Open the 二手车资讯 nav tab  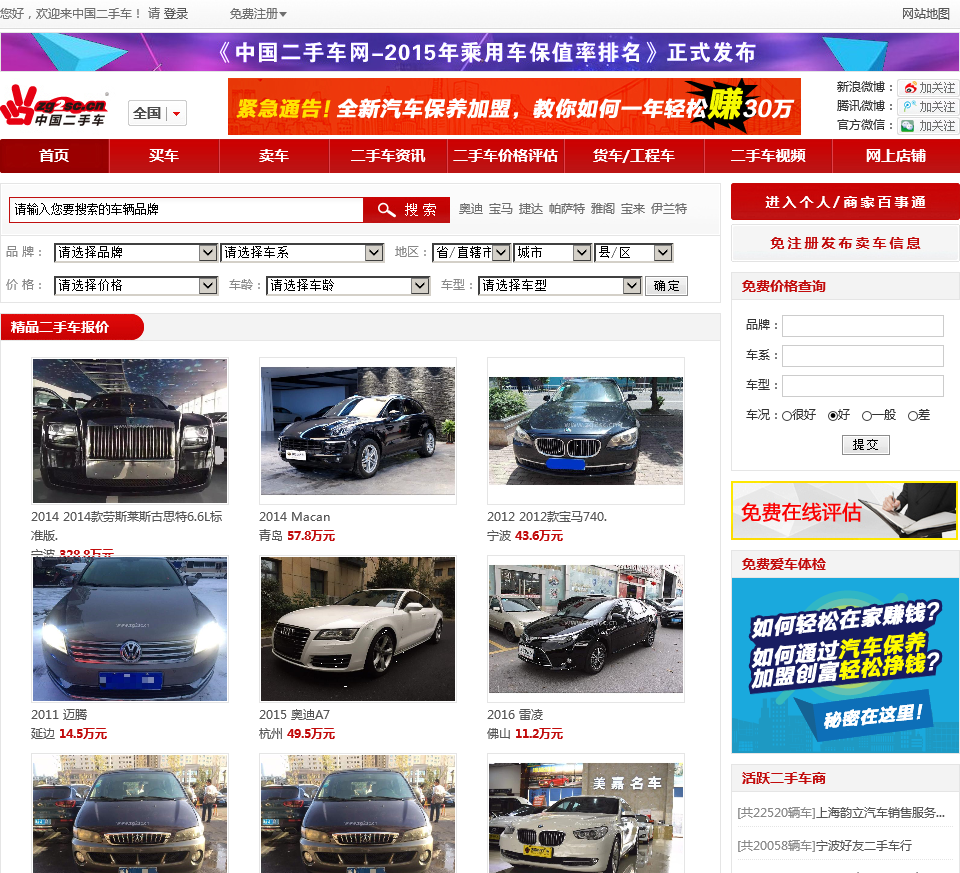[x=388, y=156]
